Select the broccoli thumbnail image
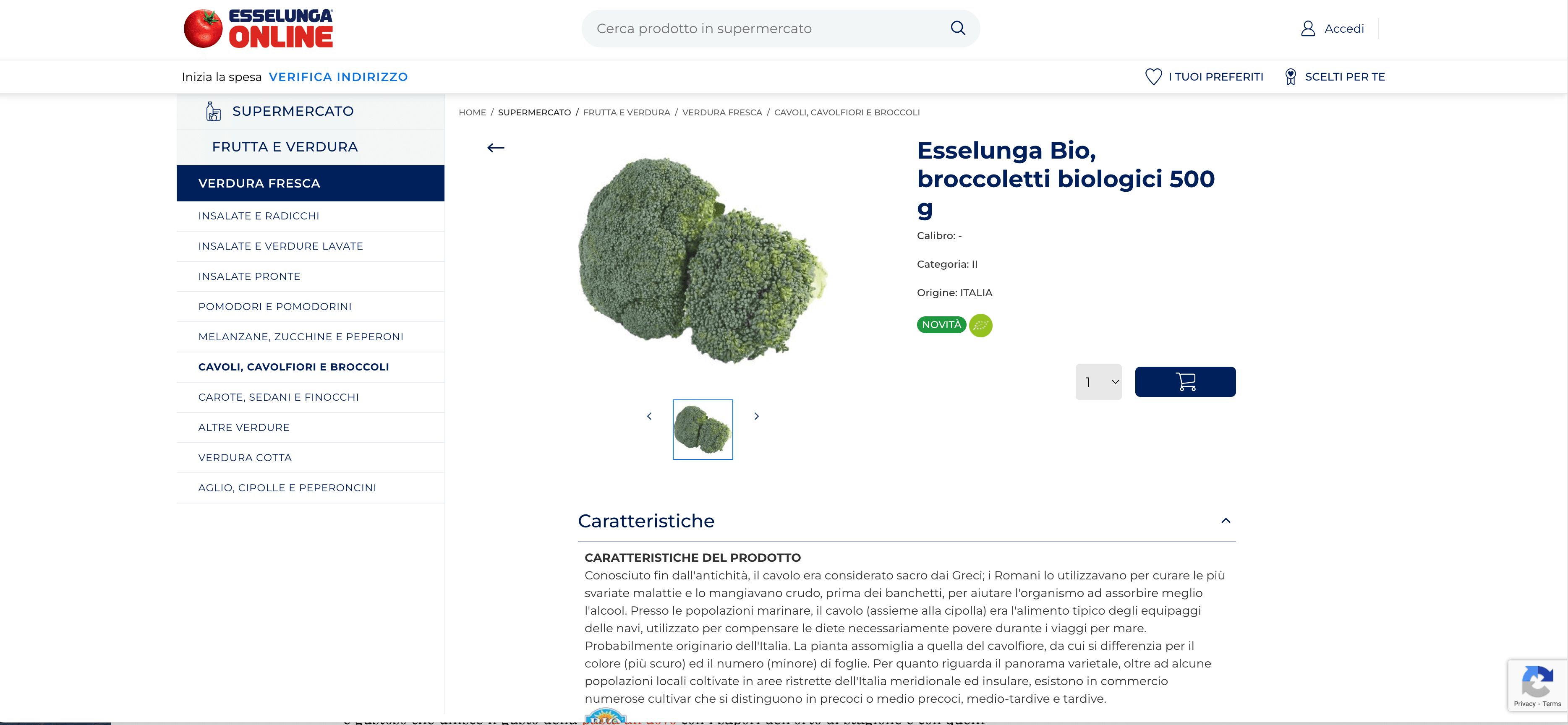Screen dimensions: 1568x725 point(703,430)
